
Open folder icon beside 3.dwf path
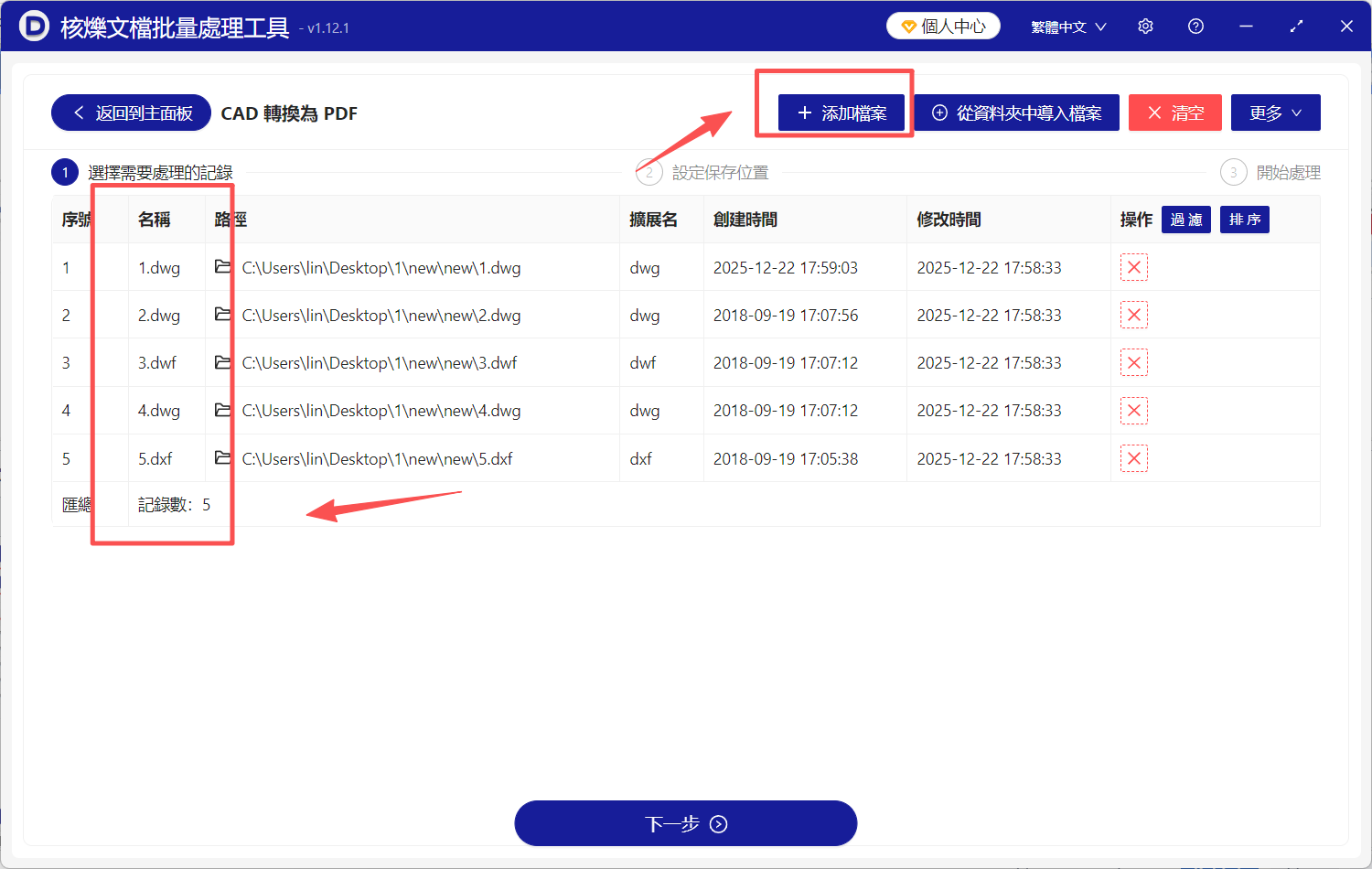pyautogui.click(x=222, y=362)
